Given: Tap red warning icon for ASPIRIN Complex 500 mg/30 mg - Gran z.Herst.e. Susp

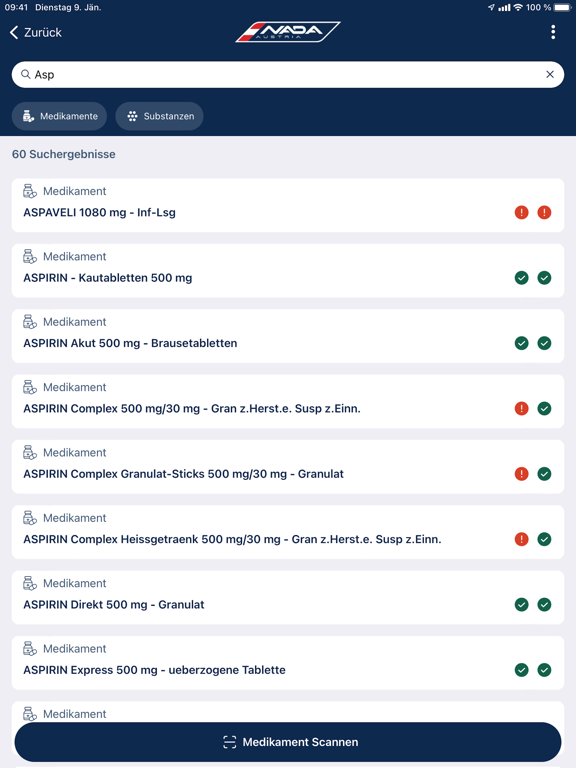Looking at the screenshot, I should point(522,408).
